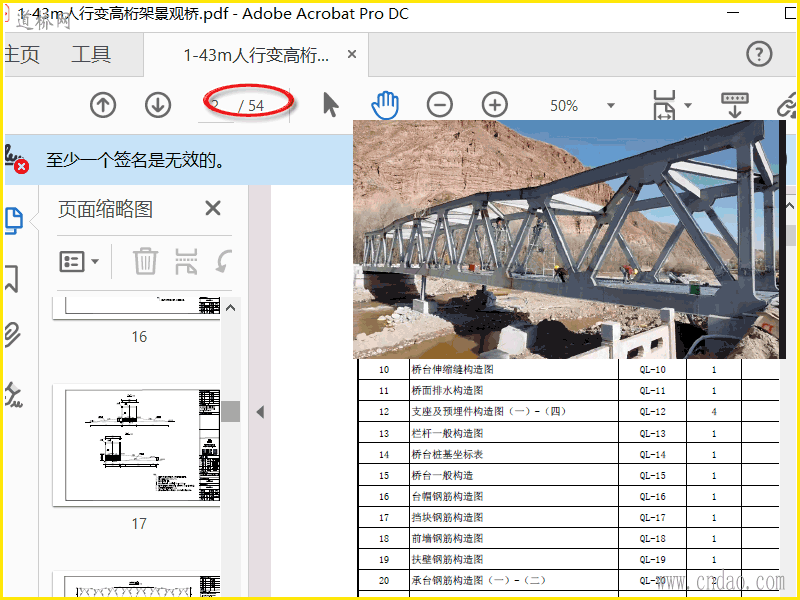The width and height of the screenshot is (800, 600).
Task: Click the share link icon
Action: tap(787, 106)
